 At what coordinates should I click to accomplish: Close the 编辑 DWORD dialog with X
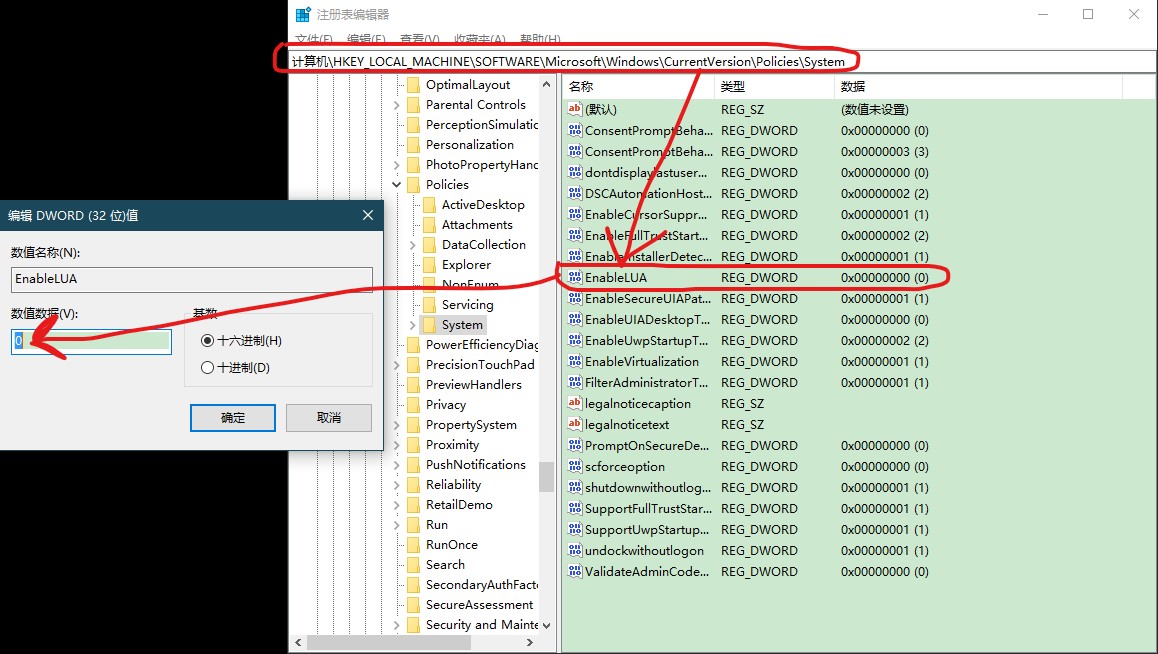click(x=368, y=215)
